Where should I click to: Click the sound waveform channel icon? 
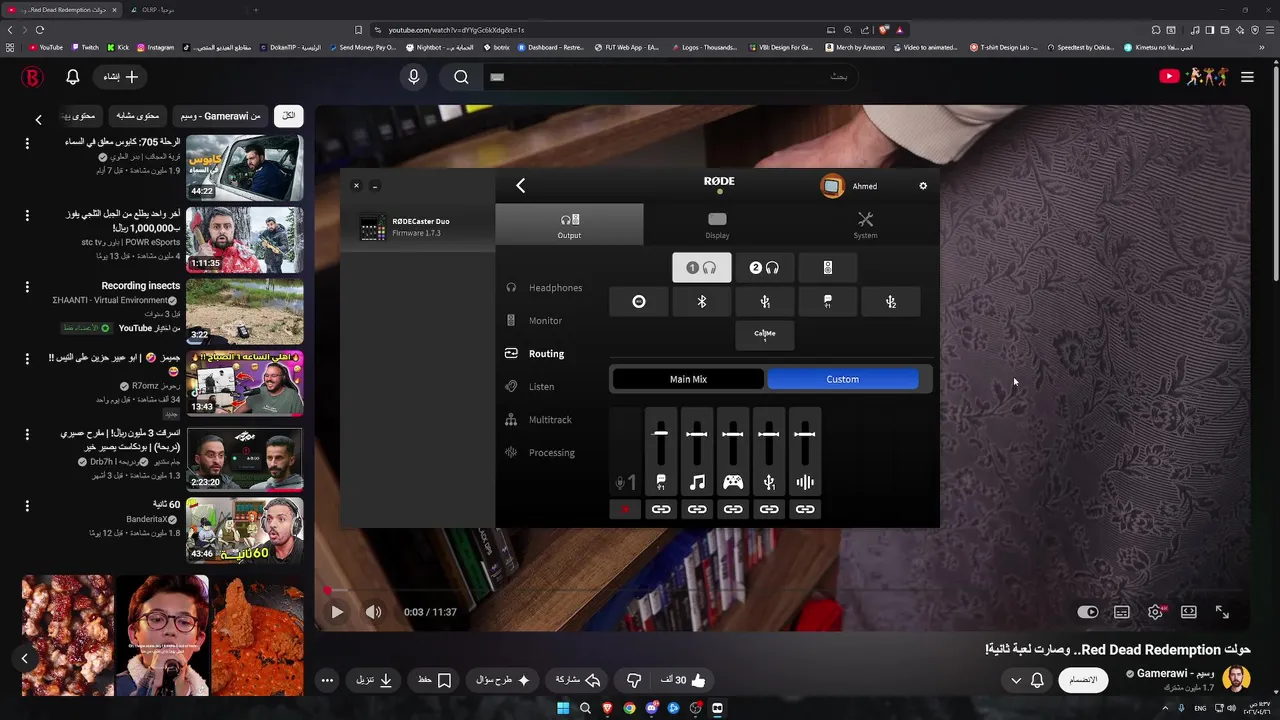805,482
